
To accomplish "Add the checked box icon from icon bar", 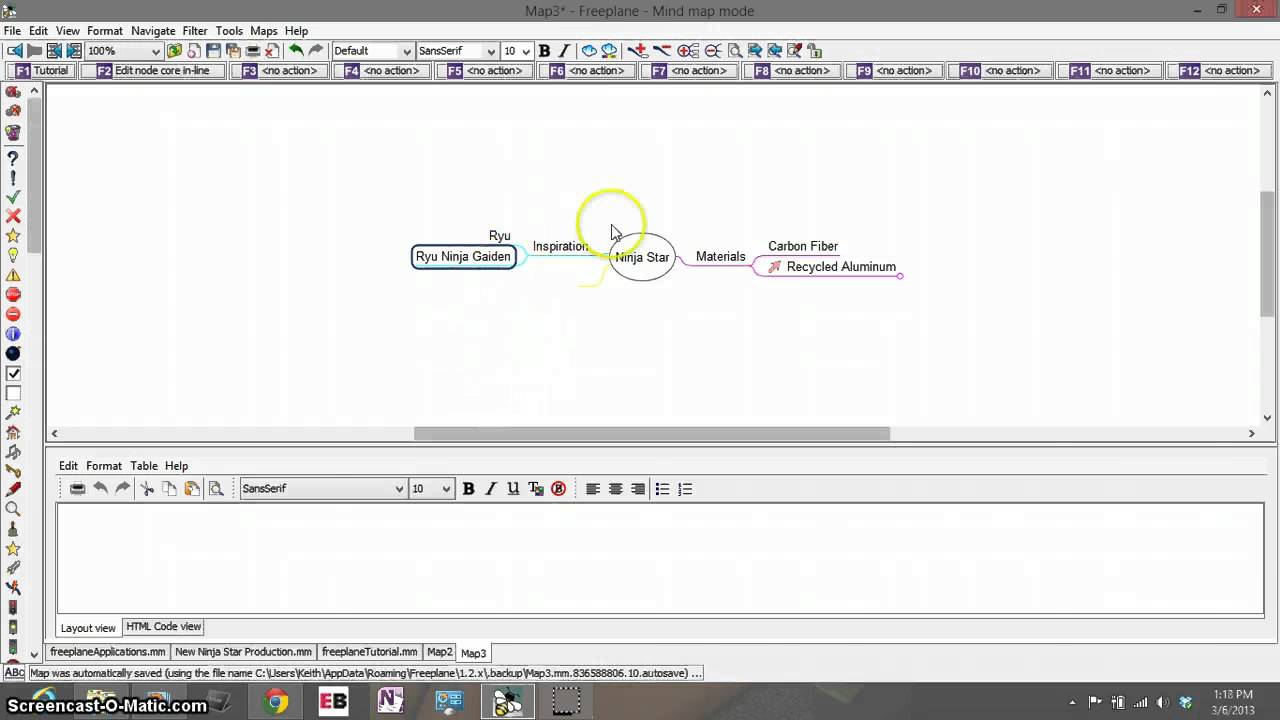I will tap(13, 373).
